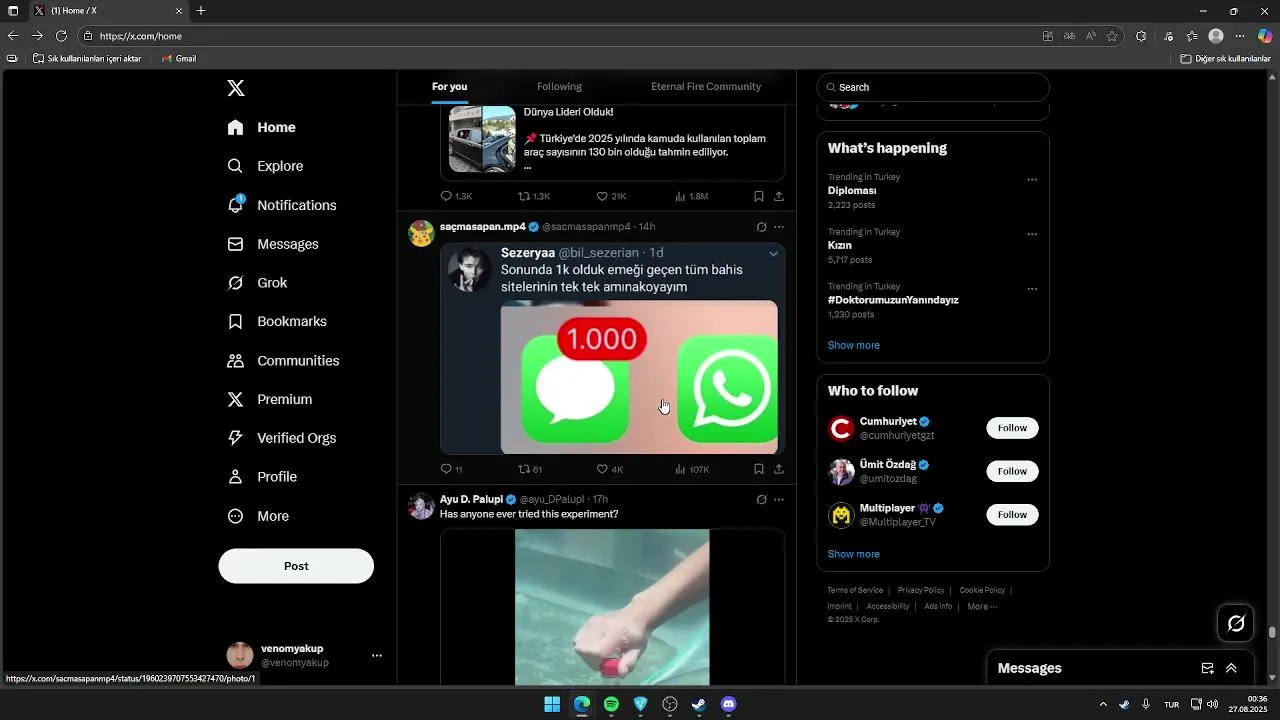This screenshot has height=720, width=1280.
Task: Expand the Messages drawer
Action: click(1231, 668)
